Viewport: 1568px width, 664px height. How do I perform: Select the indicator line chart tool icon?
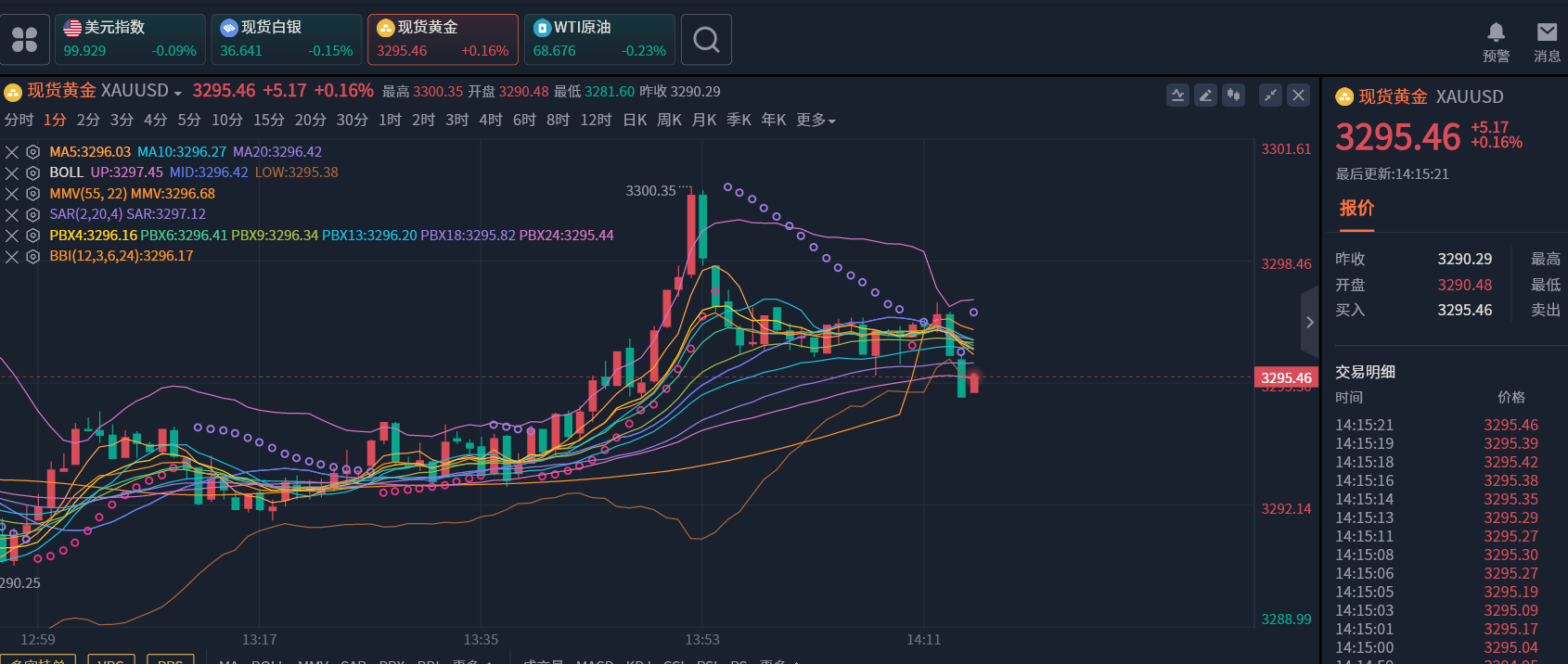(1177, 95)
